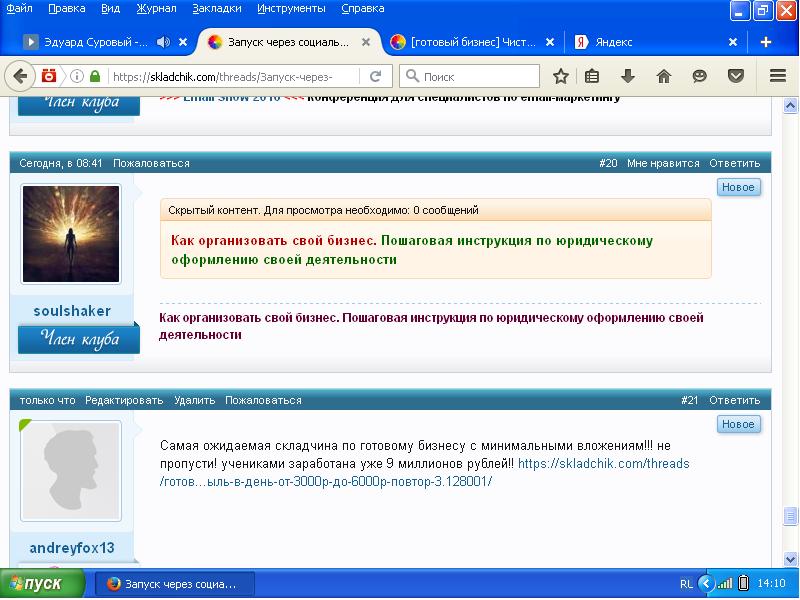Open the downloads arrow icon
Screen dimensions: 800x600
[628, 77]
